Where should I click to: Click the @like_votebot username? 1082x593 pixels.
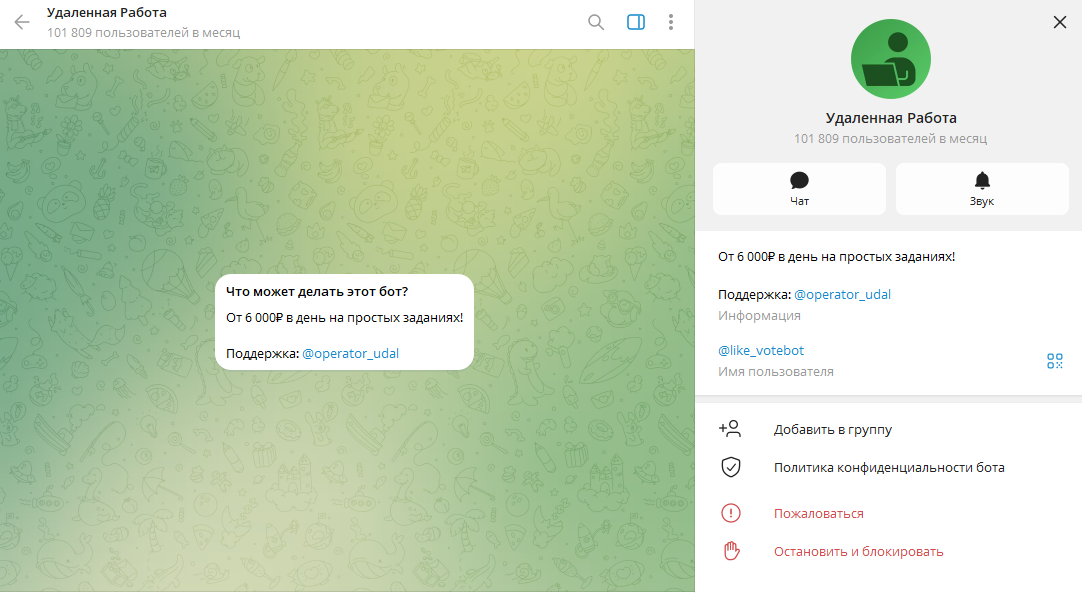point(761,350)
